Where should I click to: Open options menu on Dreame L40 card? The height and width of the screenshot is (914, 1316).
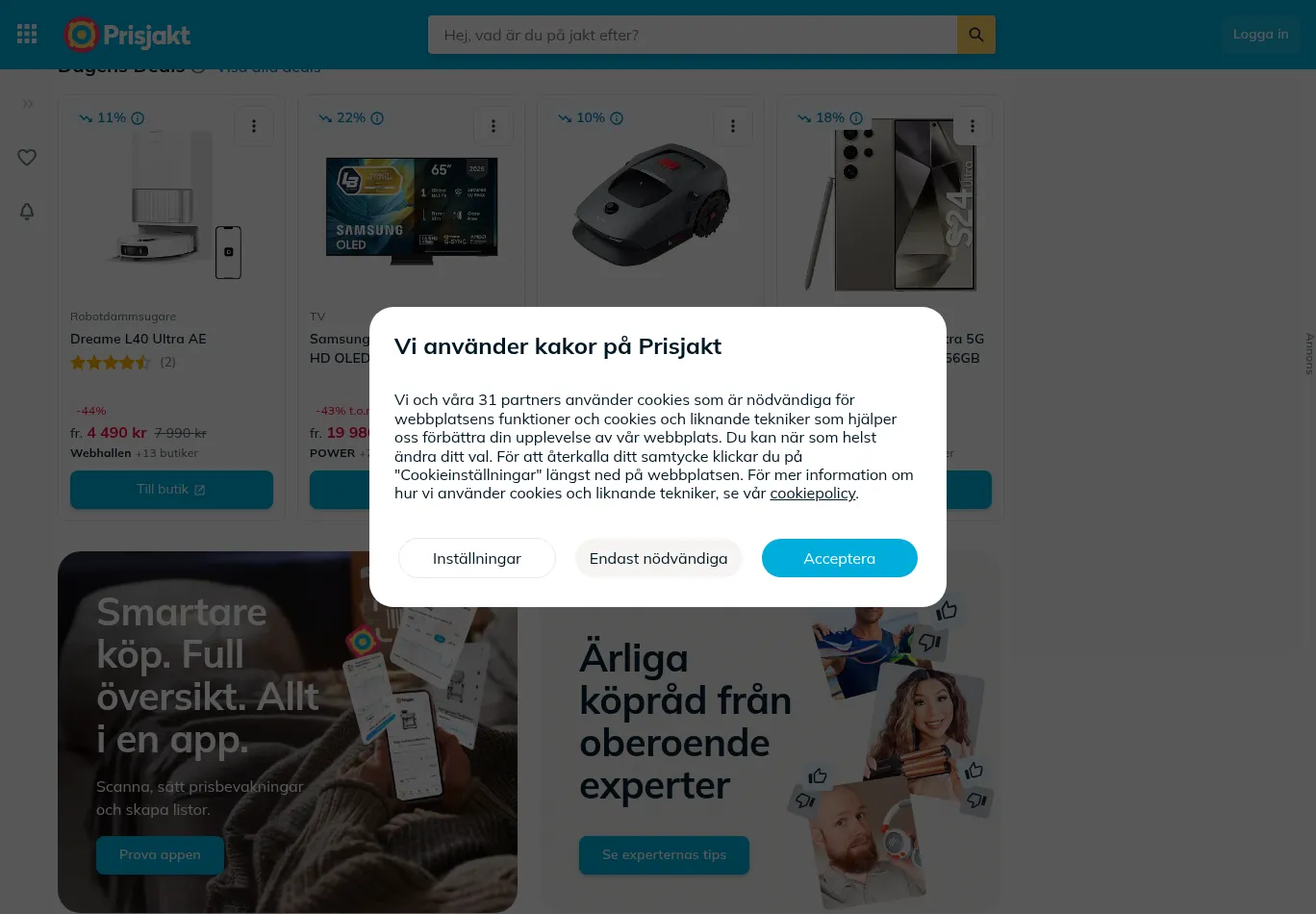click(x=254, y=126)
